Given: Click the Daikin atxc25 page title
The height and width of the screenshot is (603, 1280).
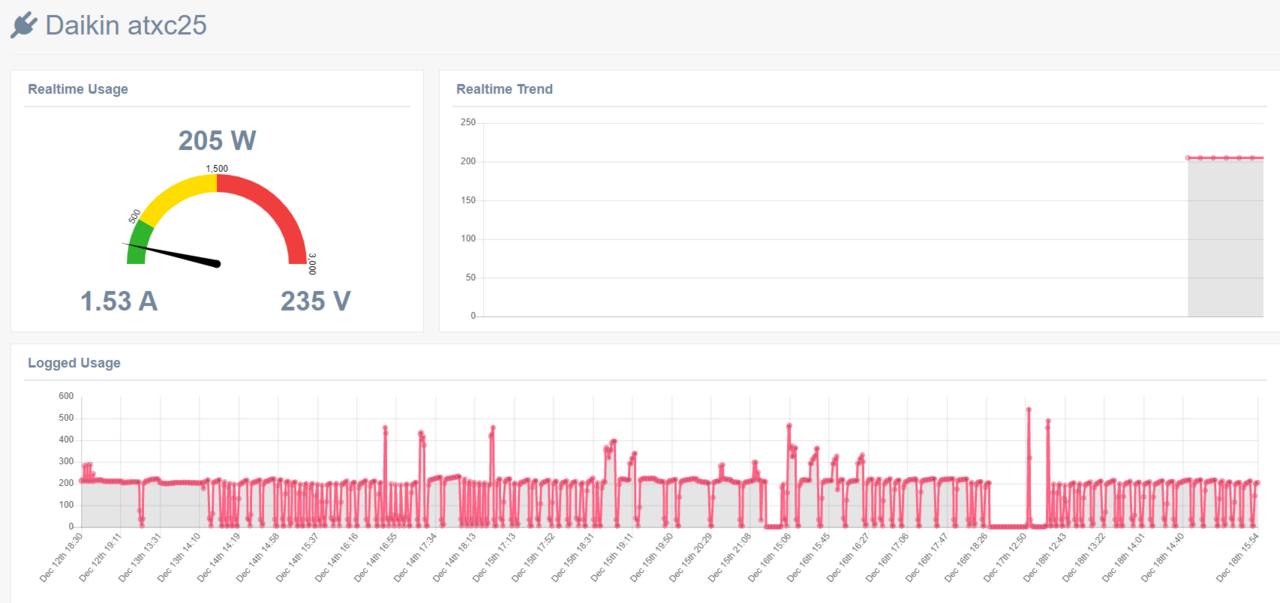Looking at the screenshot, I should [126, 25].
